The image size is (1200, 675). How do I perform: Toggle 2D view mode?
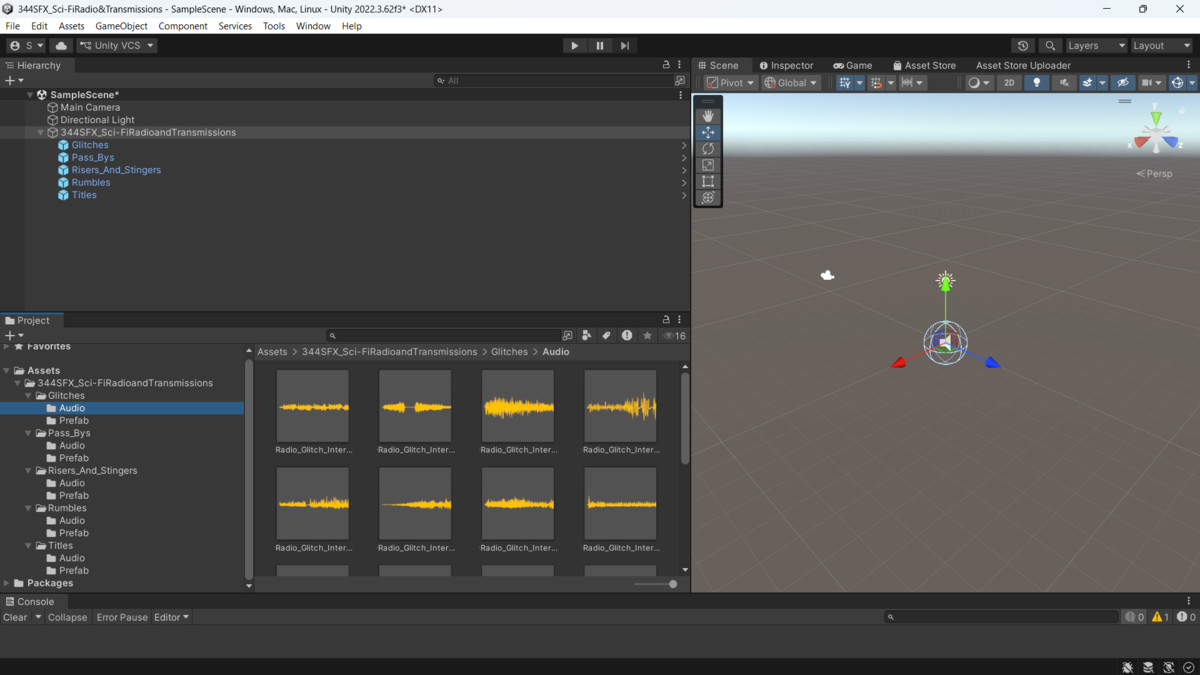pos(1009,83)
